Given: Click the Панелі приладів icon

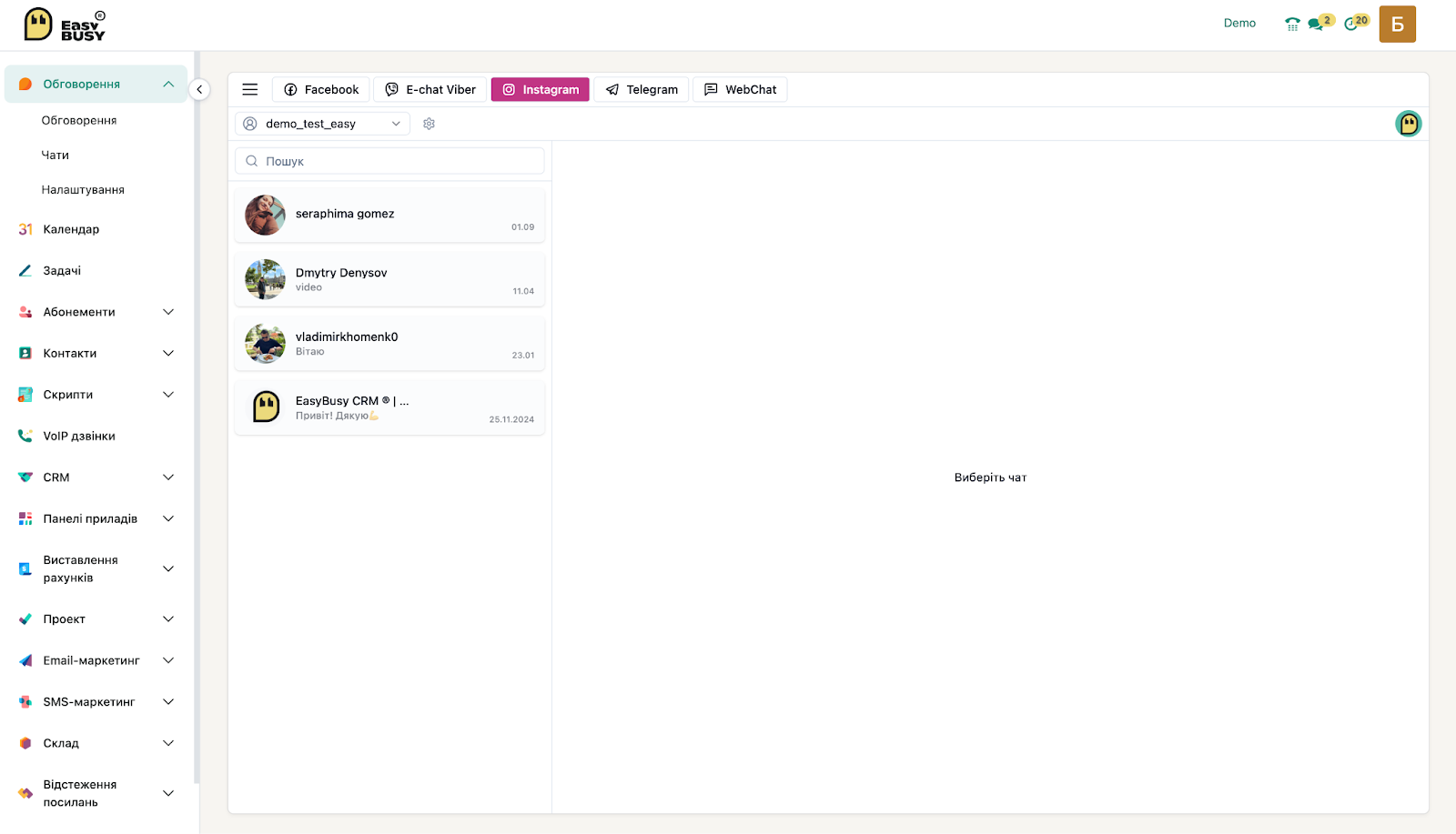Looking at the screenshot, I should point(25,518).
